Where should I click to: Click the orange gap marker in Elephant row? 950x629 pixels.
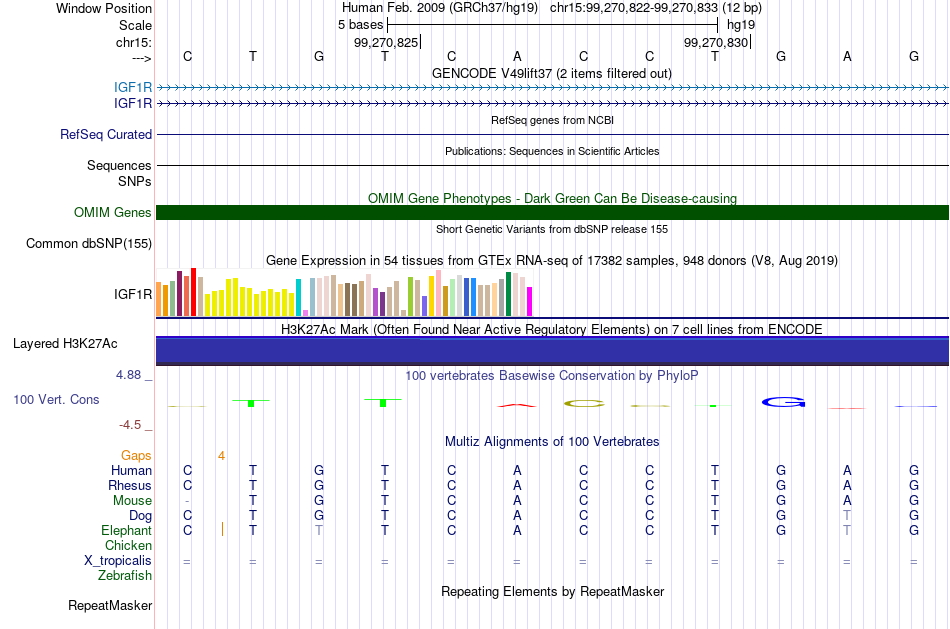tap(222, 530)
